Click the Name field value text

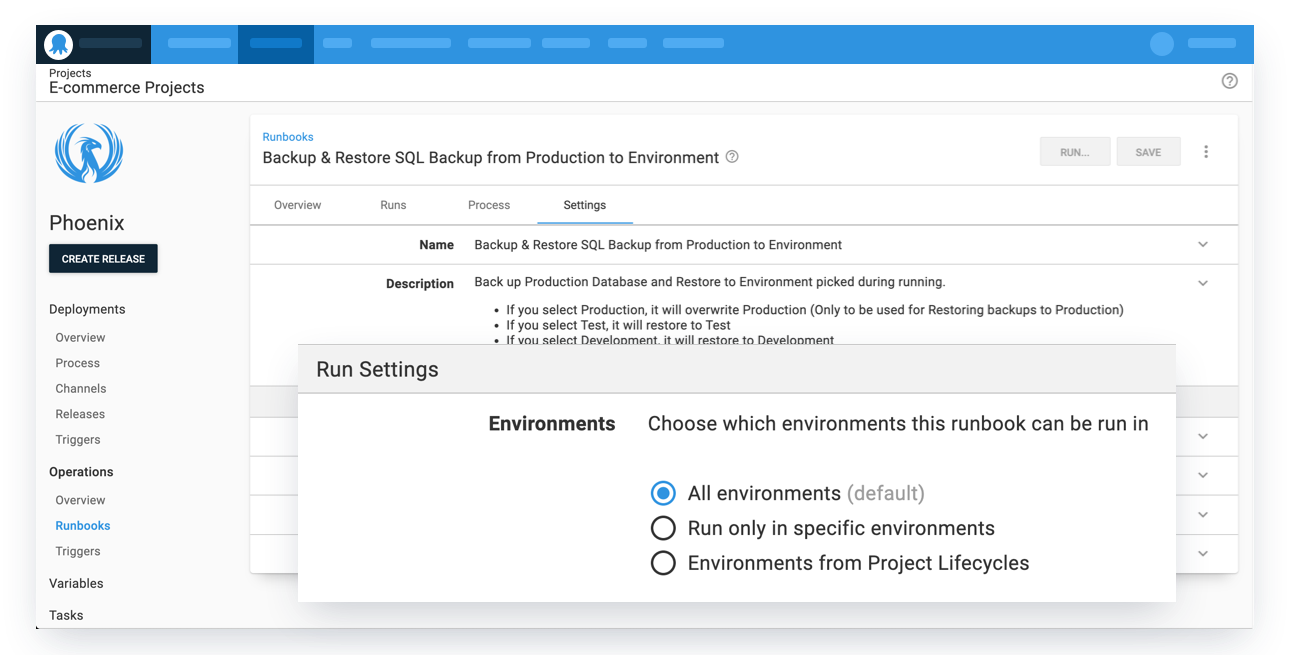658,245
